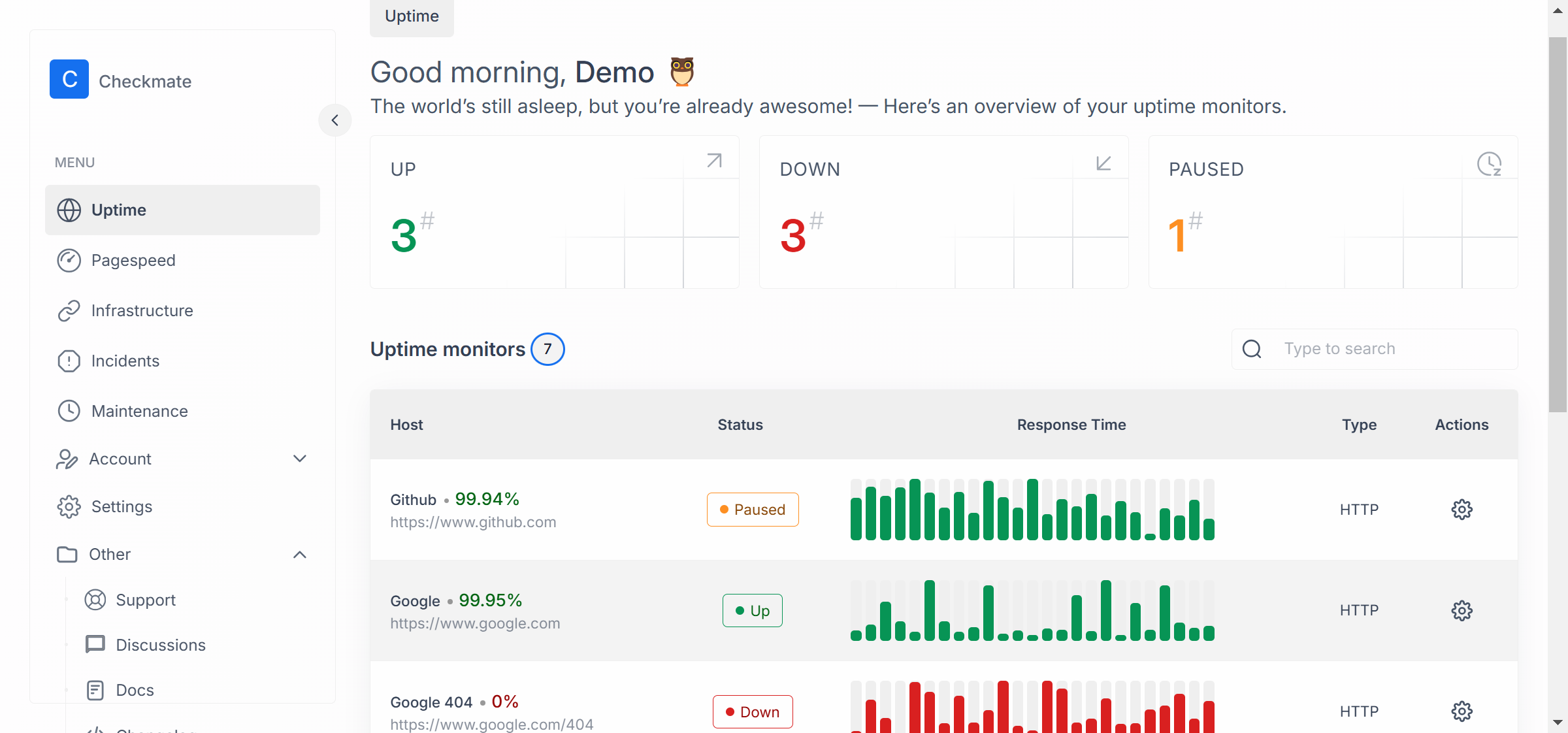Click the UP count card
Image resolution: width=1568 pixels, height=733 pixels.
click(x=555, y=212)
